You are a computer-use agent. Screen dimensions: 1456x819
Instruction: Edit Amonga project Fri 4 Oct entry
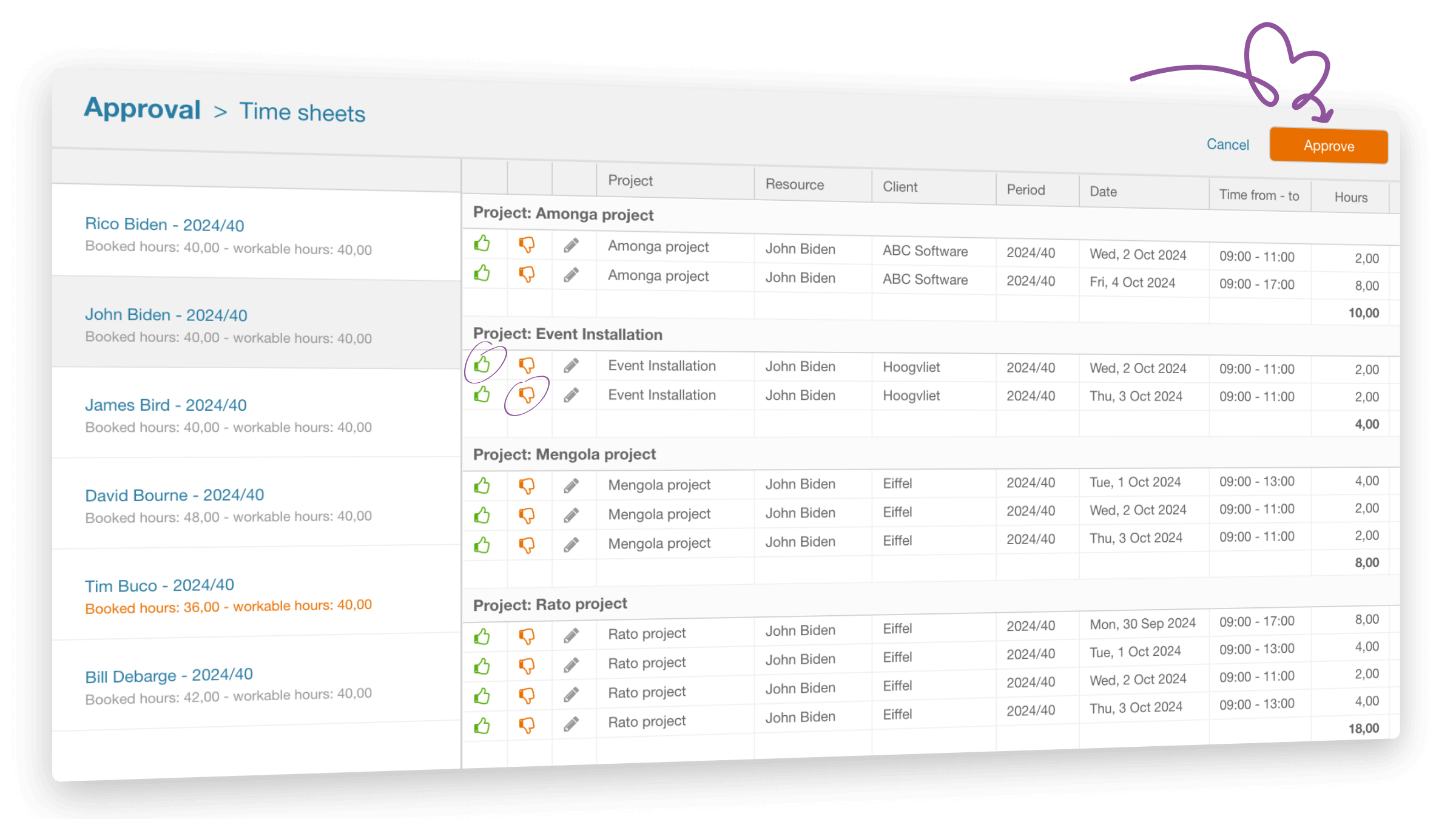(571, 275)
